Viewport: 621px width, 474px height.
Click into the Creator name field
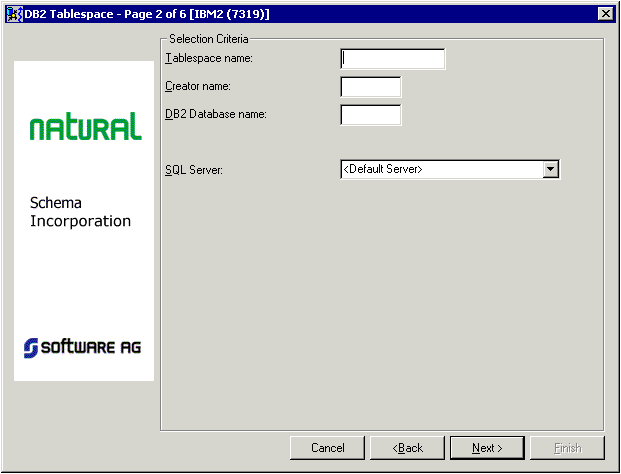[x=370, y=87]
